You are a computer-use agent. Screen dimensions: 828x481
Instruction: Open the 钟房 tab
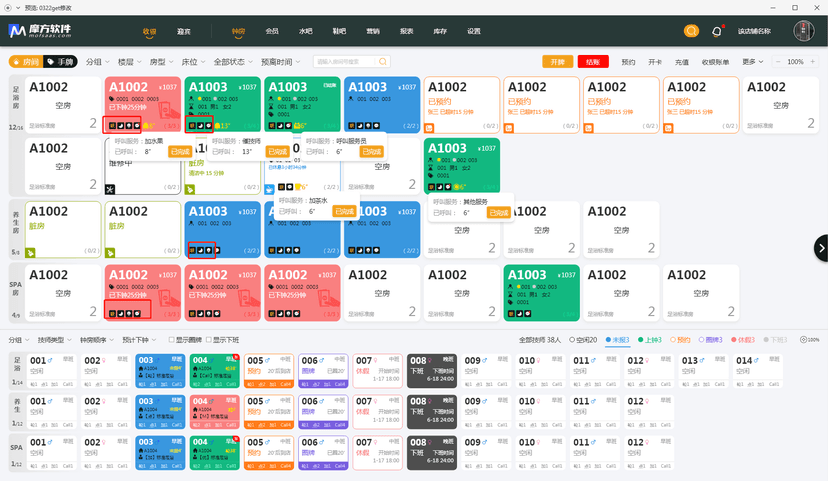coord(238,31)
